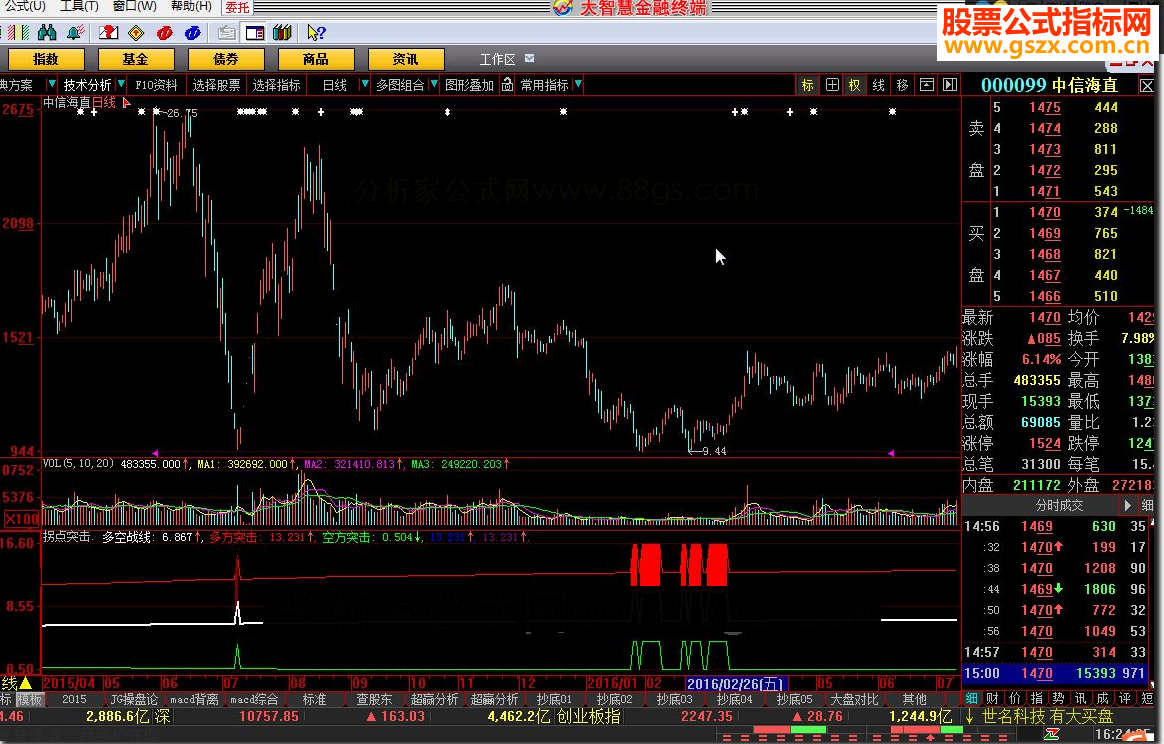Click the 指数 yellow button
This screenshot has height=744, width=1164.
(45, 59)
